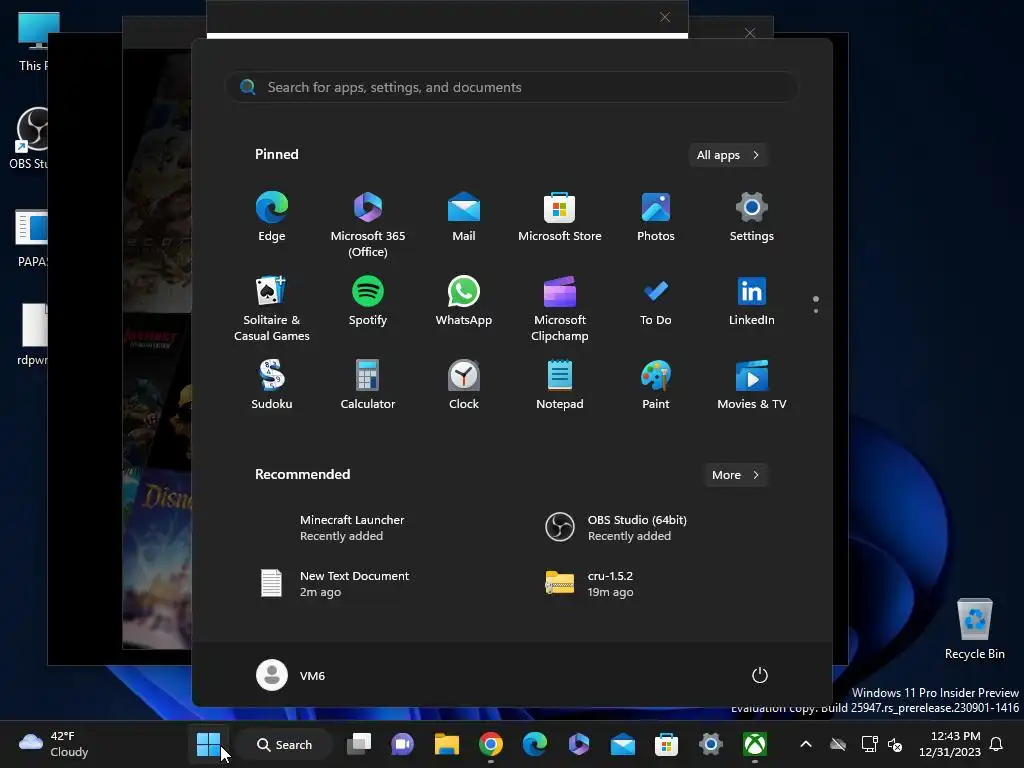Show hidden system tray icons
Viewport: 1024px width, 768px height.
[806, 744]
